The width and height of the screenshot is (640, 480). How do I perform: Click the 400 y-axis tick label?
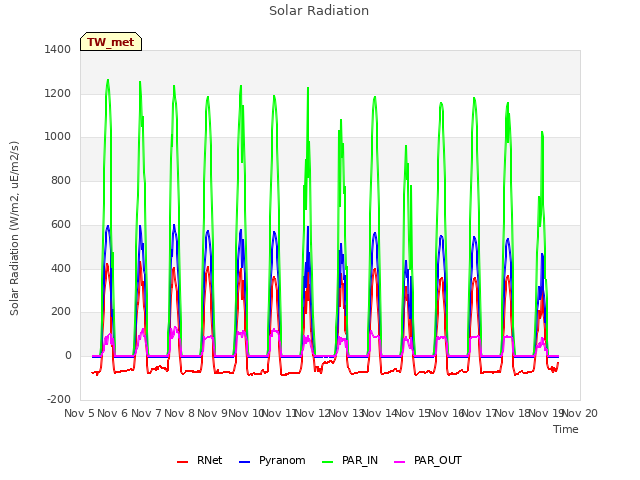(61, 269)
